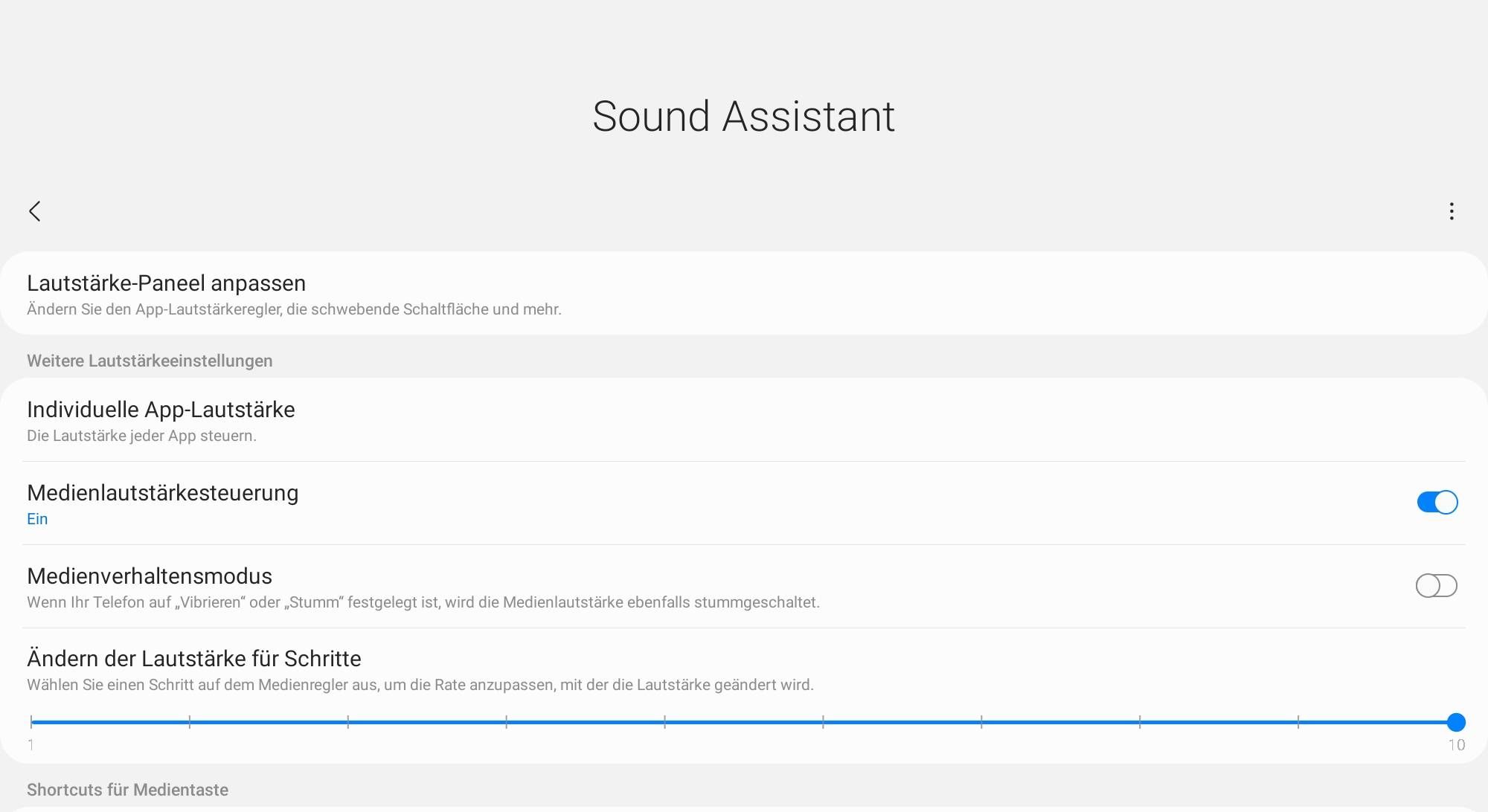Viewport: 1488px width, 812px height.
Task: Tap the Die Lautstärke jeder App steuern description
Action: [141, 436]
